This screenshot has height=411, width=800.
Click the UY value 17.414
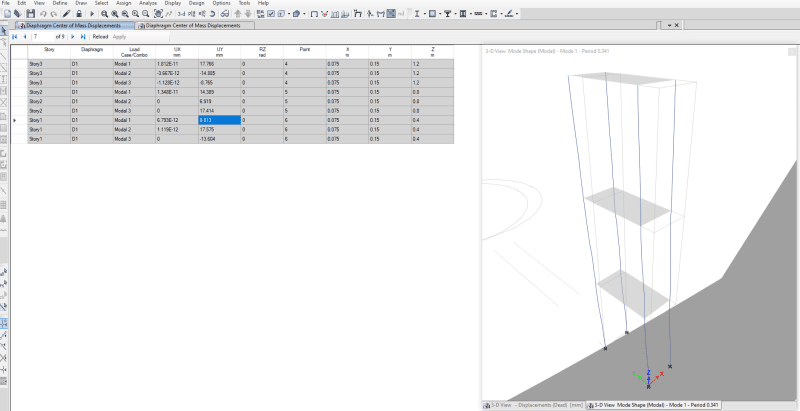pos(219,111)
